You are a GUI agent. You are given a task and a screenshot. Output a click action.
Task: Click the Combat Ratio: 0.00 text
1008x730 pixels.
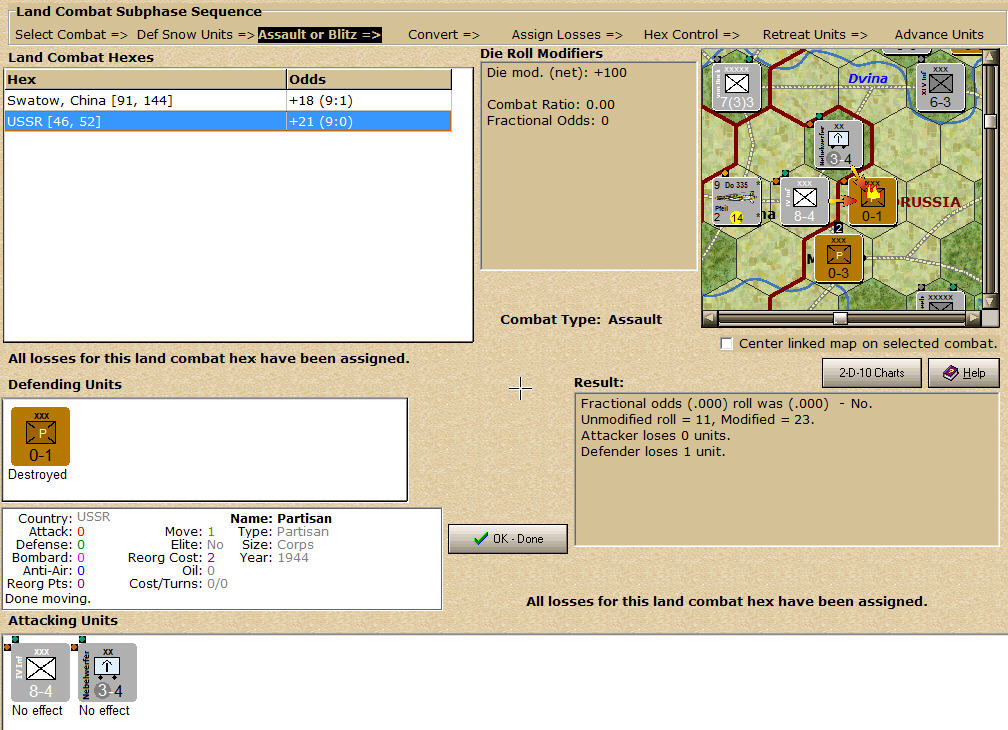pyautogui.click(x=551, y=104)
